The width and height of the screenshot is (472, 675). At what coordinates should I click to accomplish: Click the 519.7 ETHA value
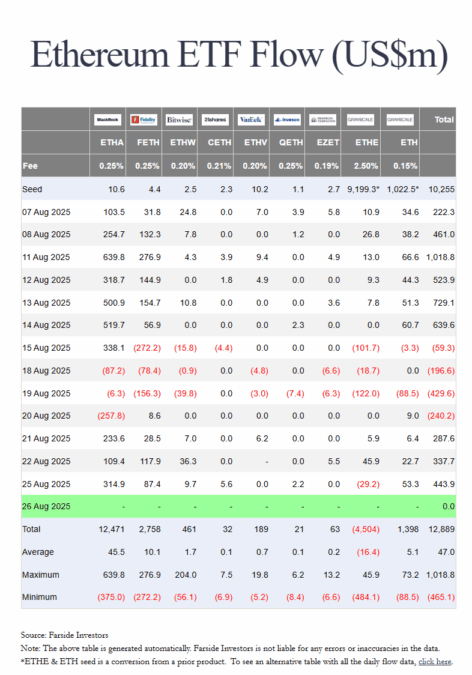114,325
